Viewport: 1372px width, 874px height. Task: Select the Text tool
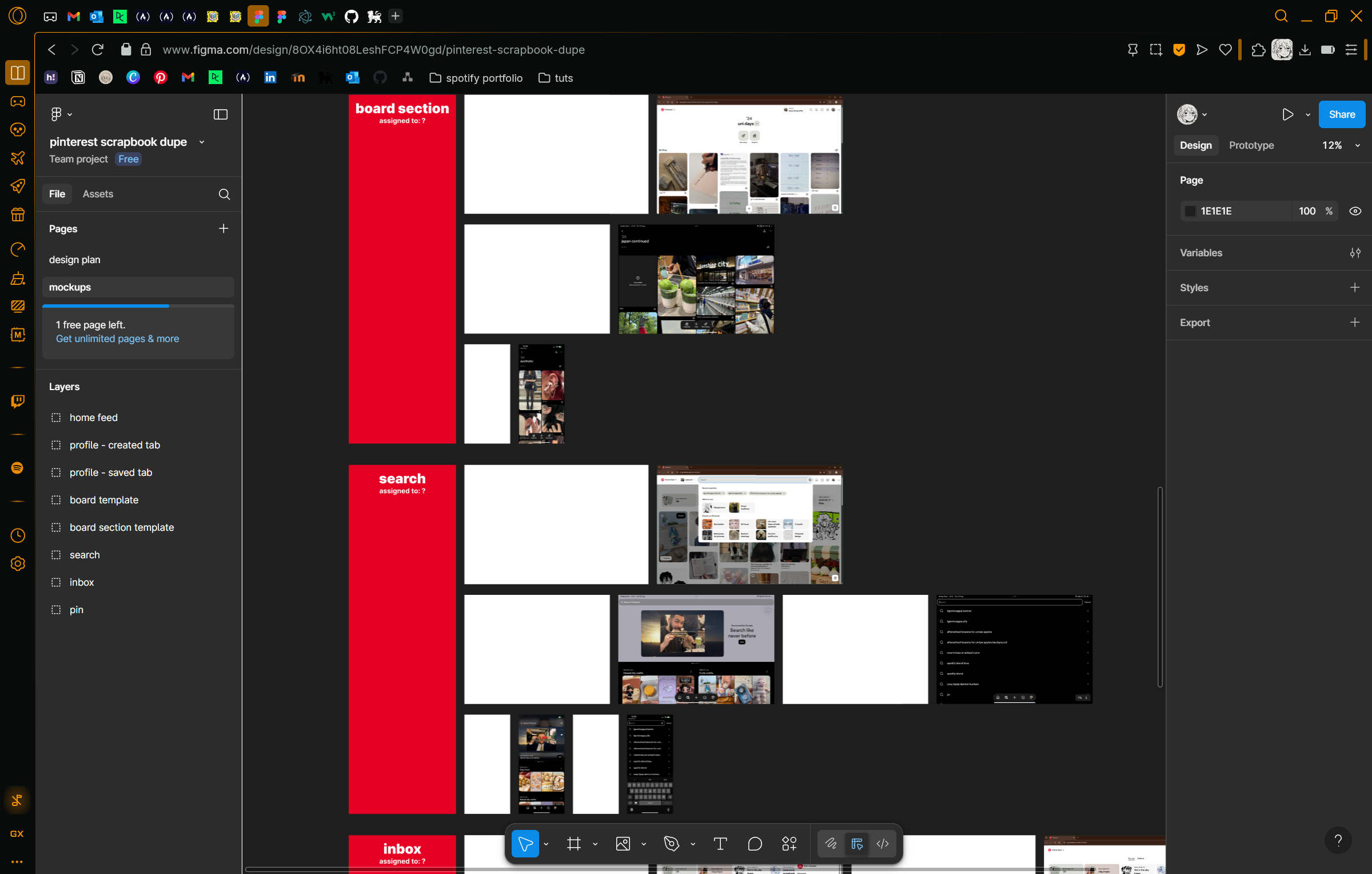(720, 844)
